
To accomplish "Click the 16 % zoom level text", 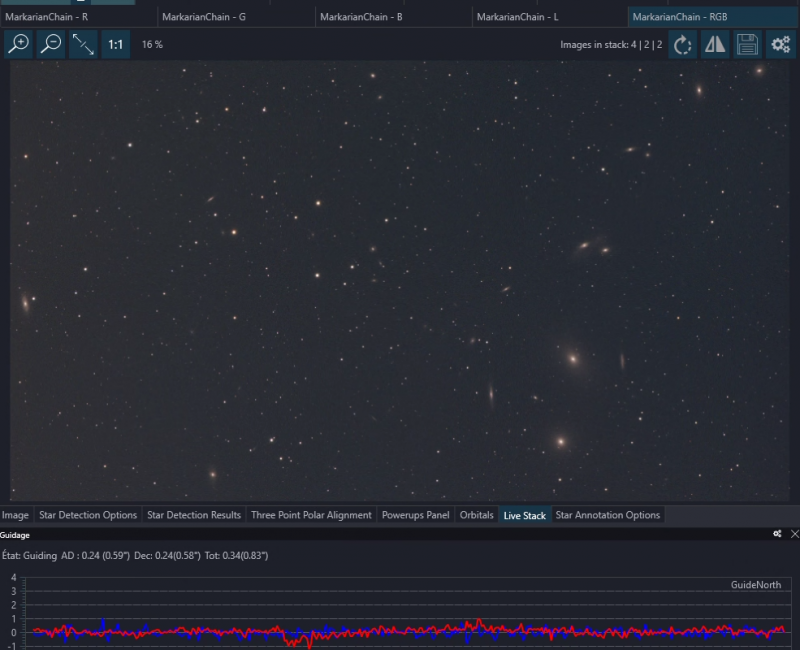I will point(152,44).
